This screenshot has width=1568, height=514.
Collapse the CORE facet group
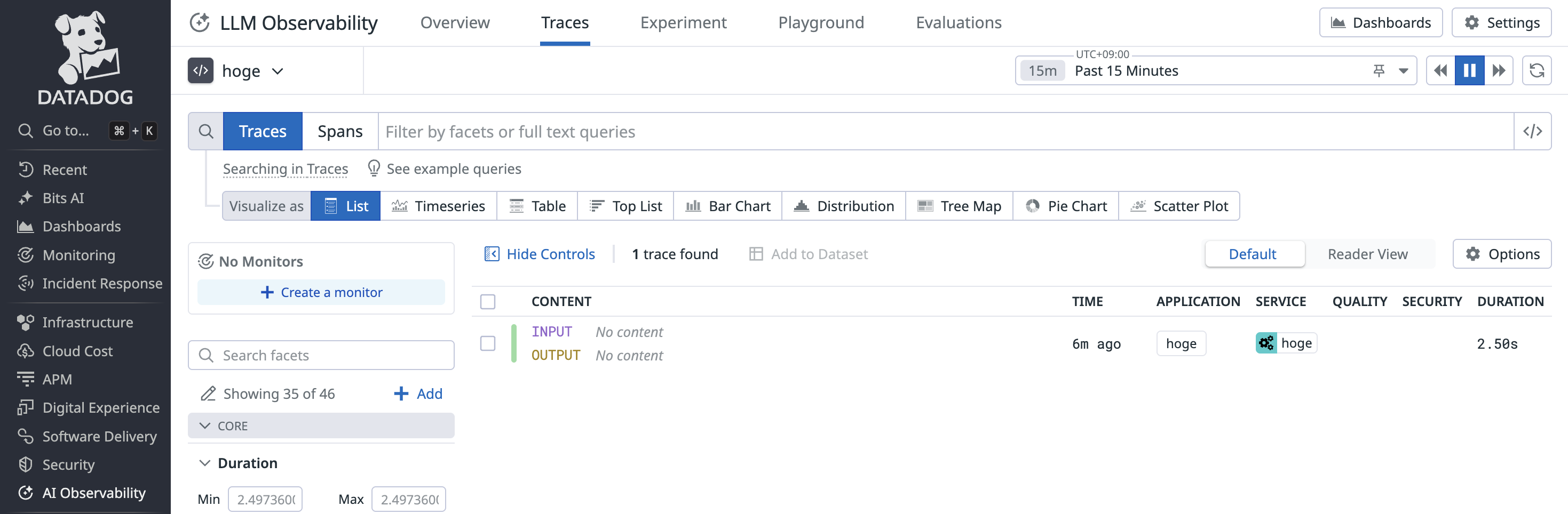click(205, 426)
